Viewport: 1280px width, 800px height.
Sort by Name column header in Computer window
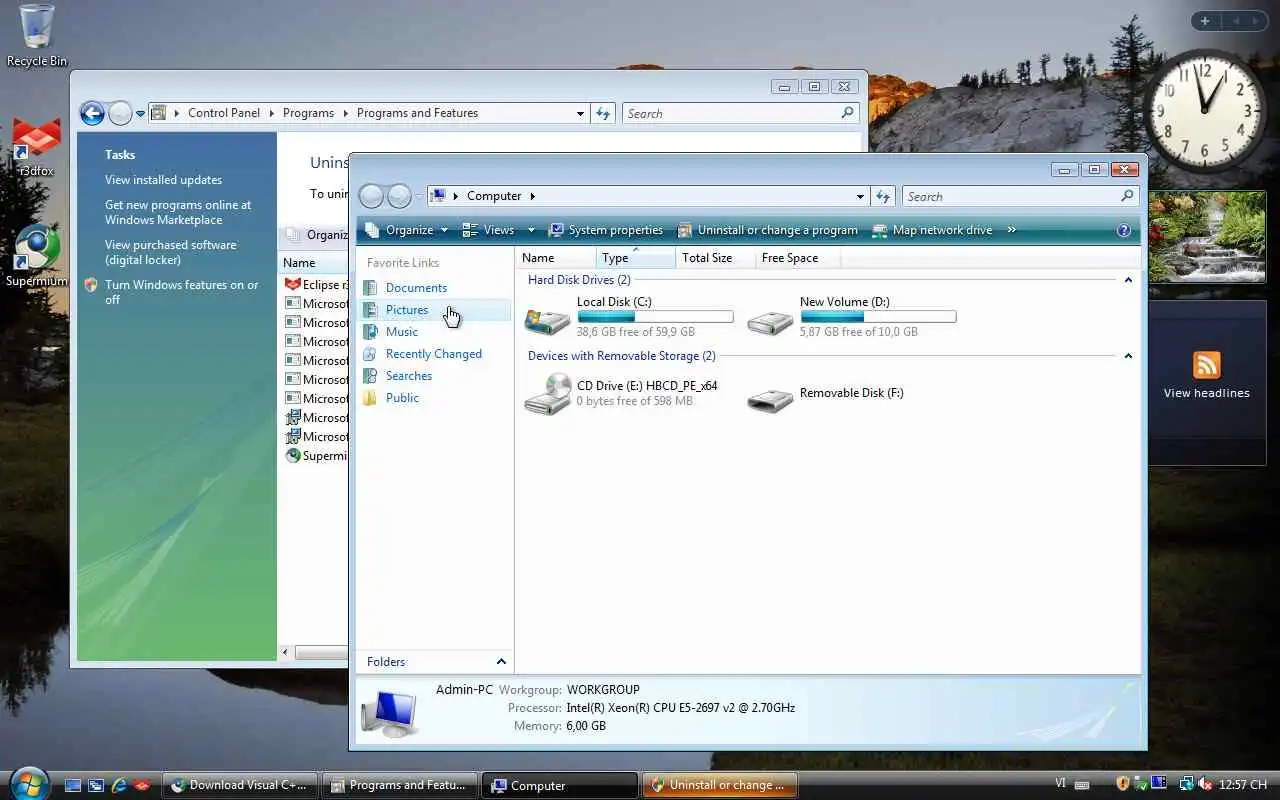556,258
